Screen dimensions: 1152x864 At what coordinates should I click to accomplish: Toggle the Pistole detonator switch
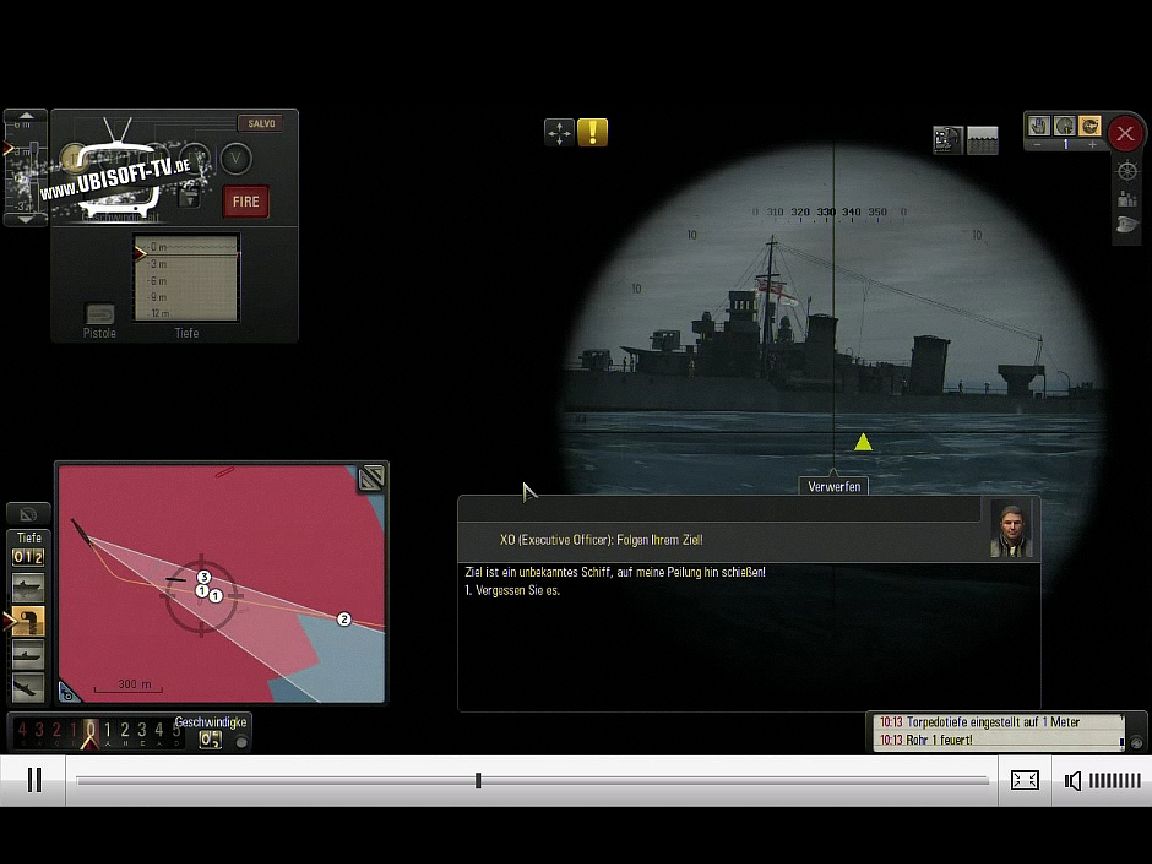click(99, 314)
